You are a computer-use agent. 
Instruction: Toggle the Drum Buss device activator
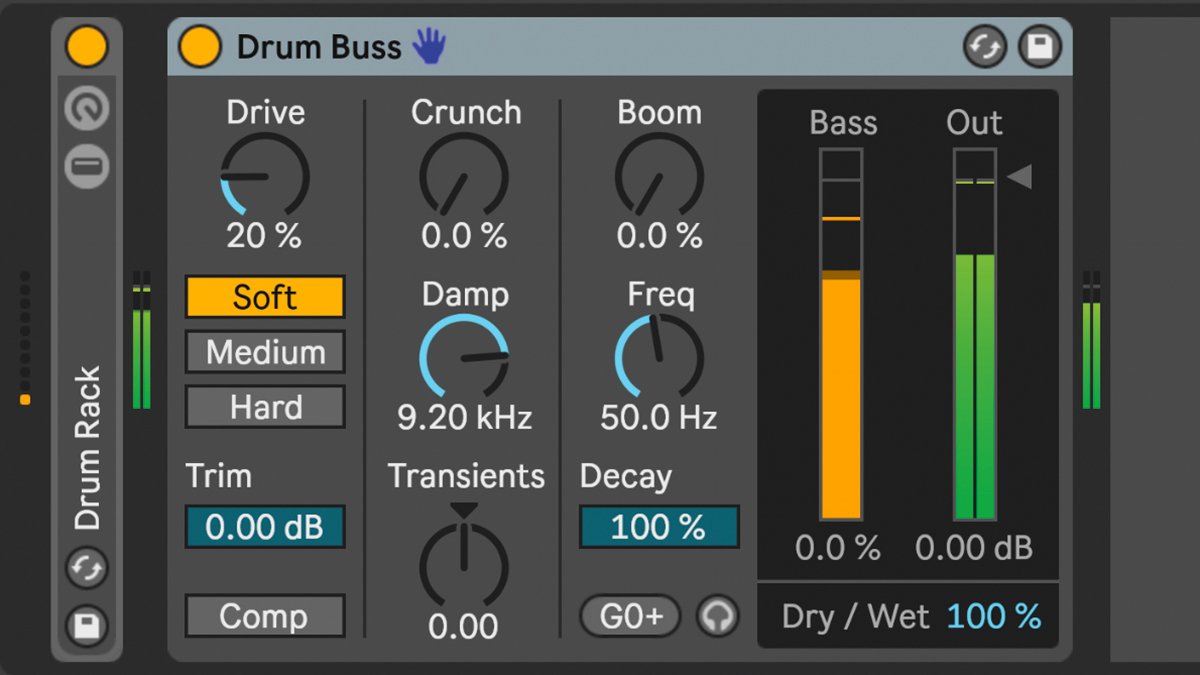point(199,47)
